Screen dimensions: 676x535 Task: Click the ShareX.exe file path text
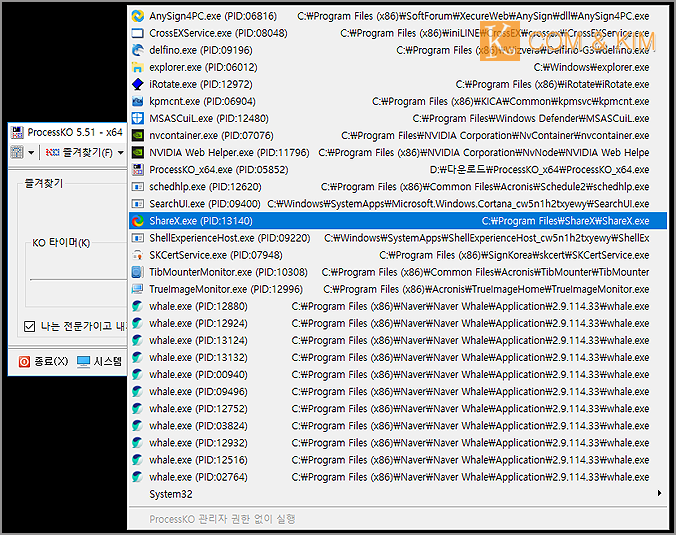point(566,221)
